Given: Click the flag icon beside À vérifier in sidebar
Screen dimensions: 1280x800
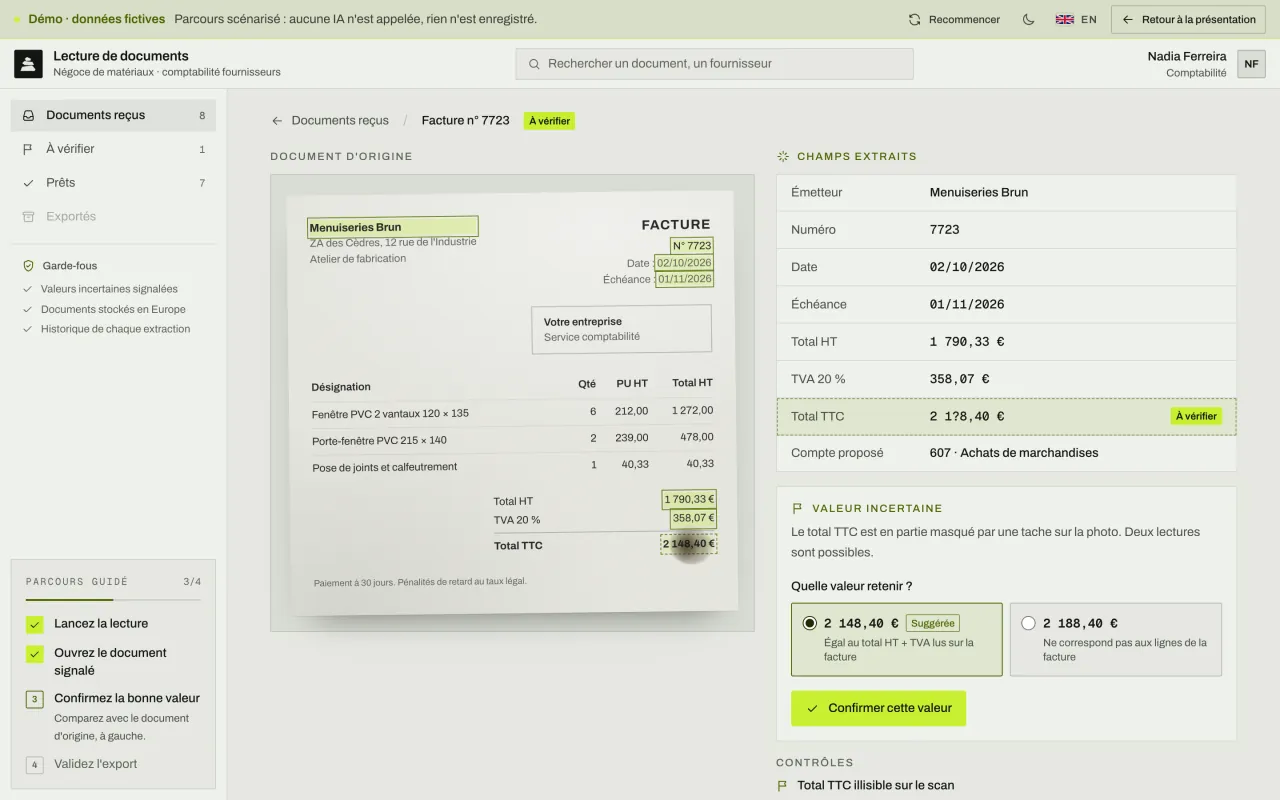Looking at the screenshot, I should click(x=28, y=149).
